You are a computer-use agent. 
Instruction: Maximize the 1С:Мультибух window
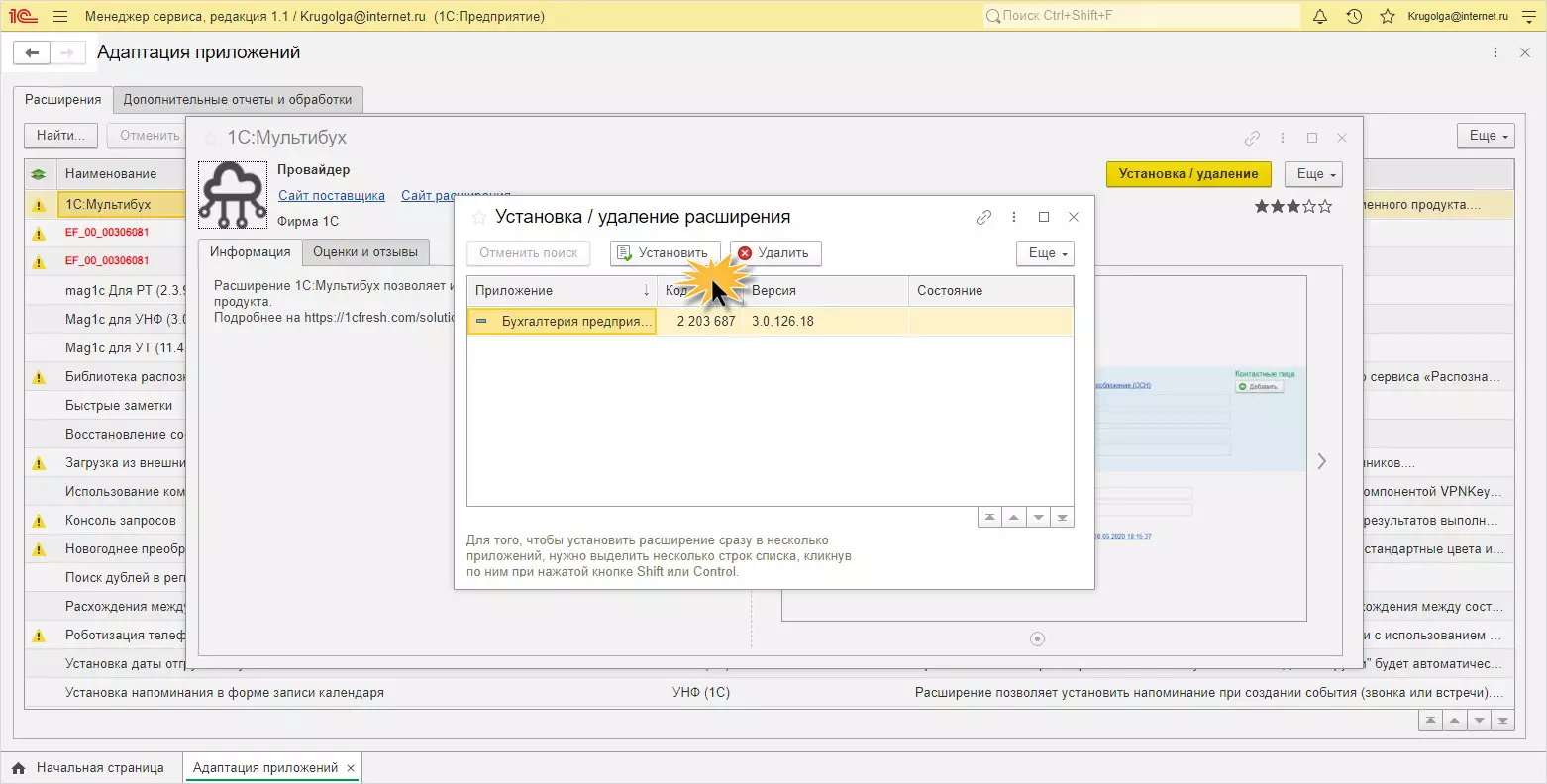click(x=1312, y=138)
